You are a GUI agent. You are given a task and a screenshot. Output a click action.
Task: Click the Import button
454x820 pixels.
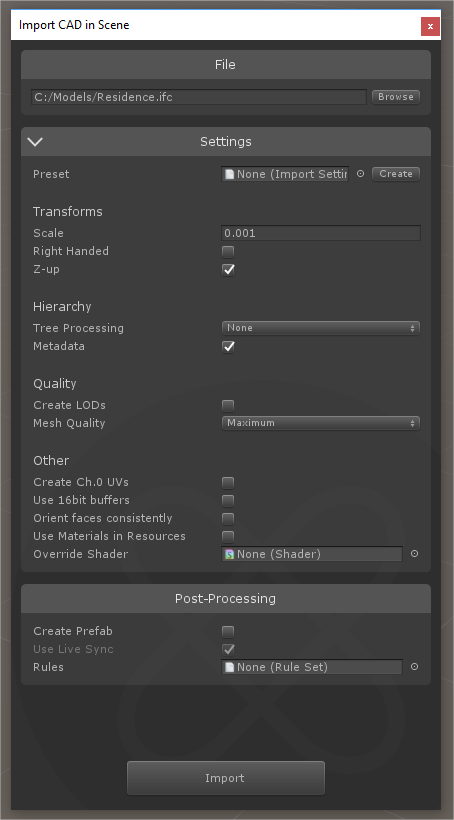(226, 778)
